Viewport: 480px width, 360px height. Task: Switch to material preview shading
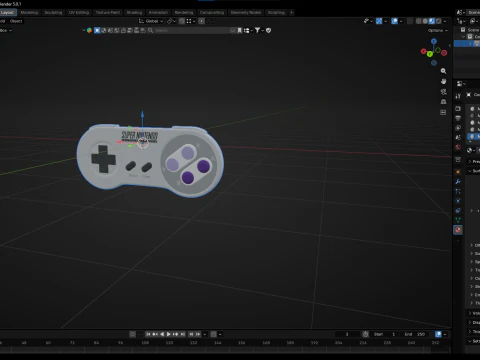tap(432, 21)
